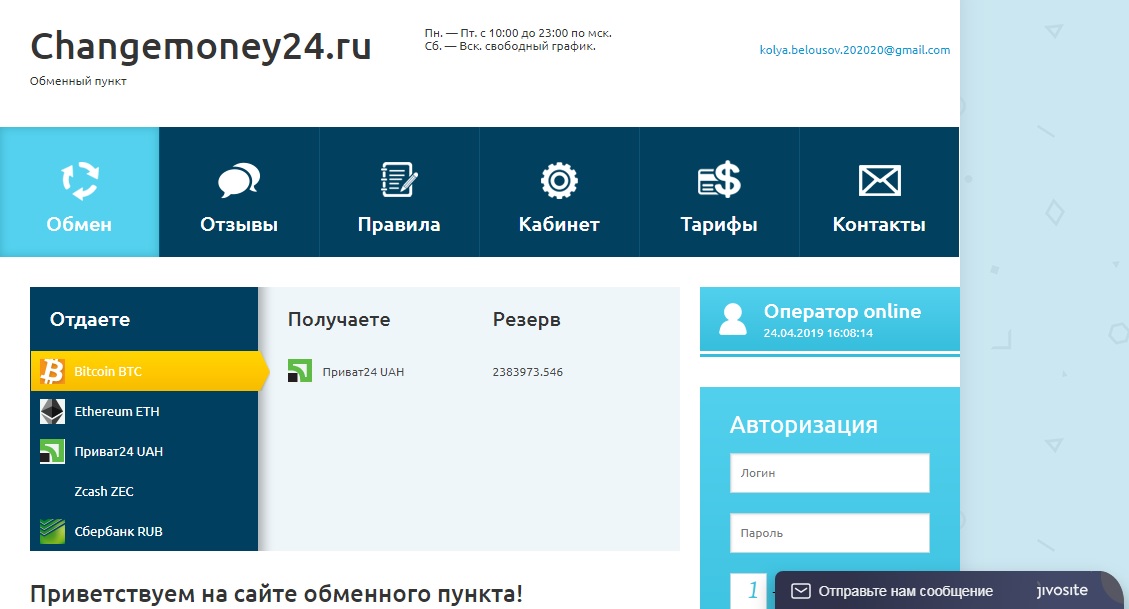Select Zcash ZEC currency
Screen dimensions: 1129x609
tap(103, 491)
